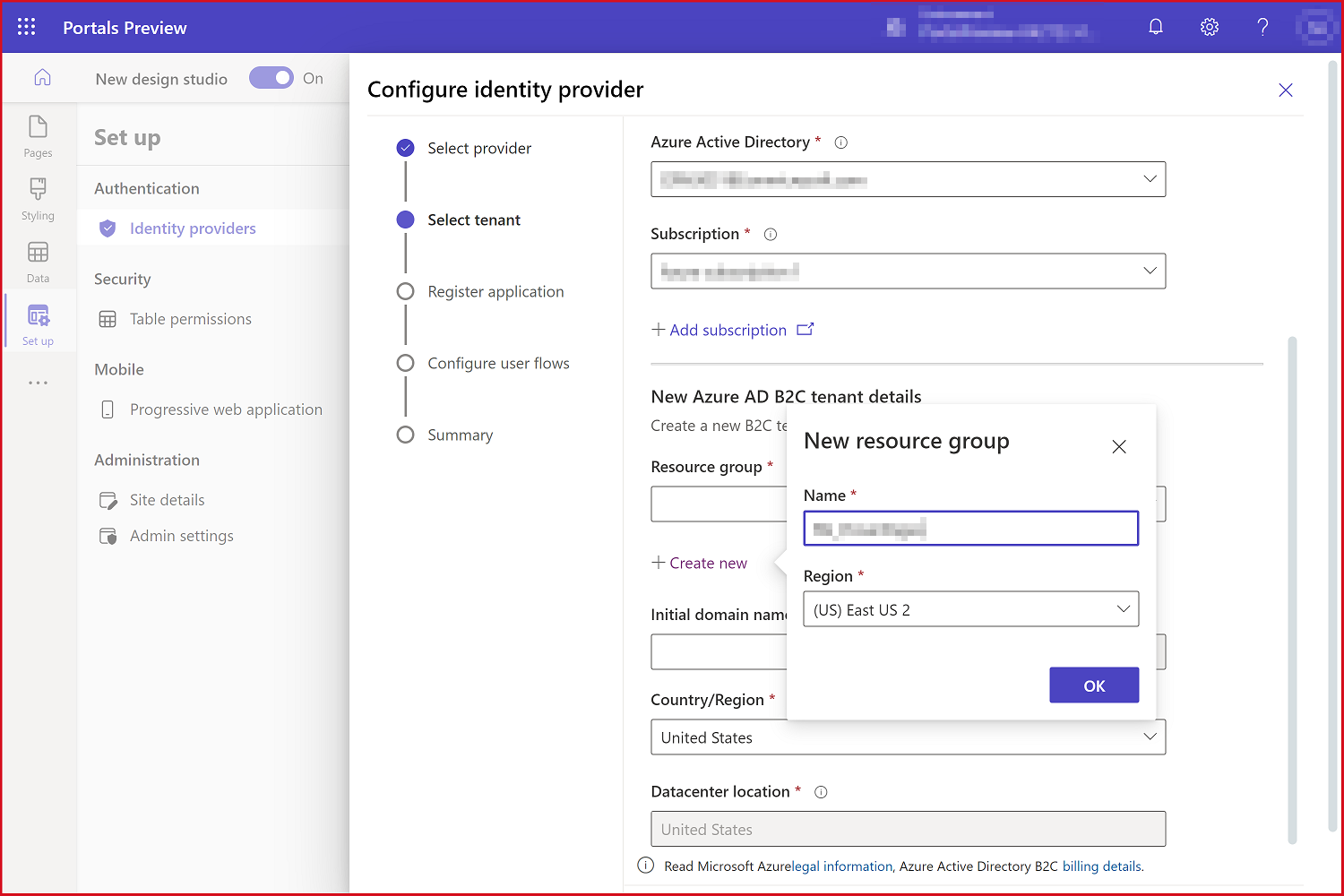Open the Data panel
The width and height of the screenshot is (1344, 896).
click(38, 262)
